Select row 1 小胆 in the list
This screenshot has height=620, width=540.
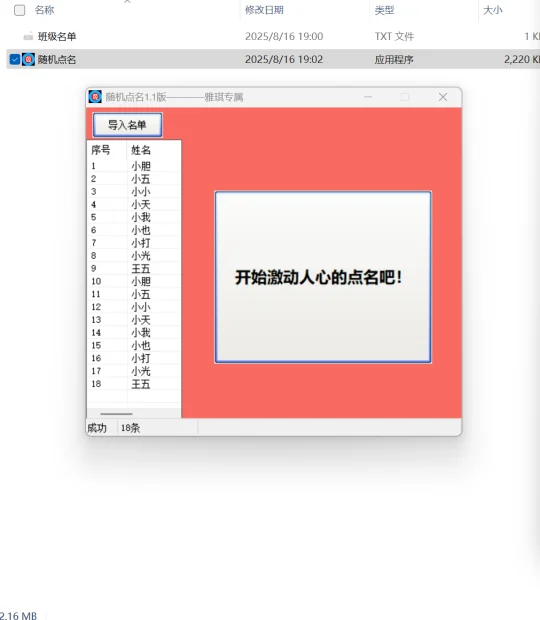[x=134, y=166]
